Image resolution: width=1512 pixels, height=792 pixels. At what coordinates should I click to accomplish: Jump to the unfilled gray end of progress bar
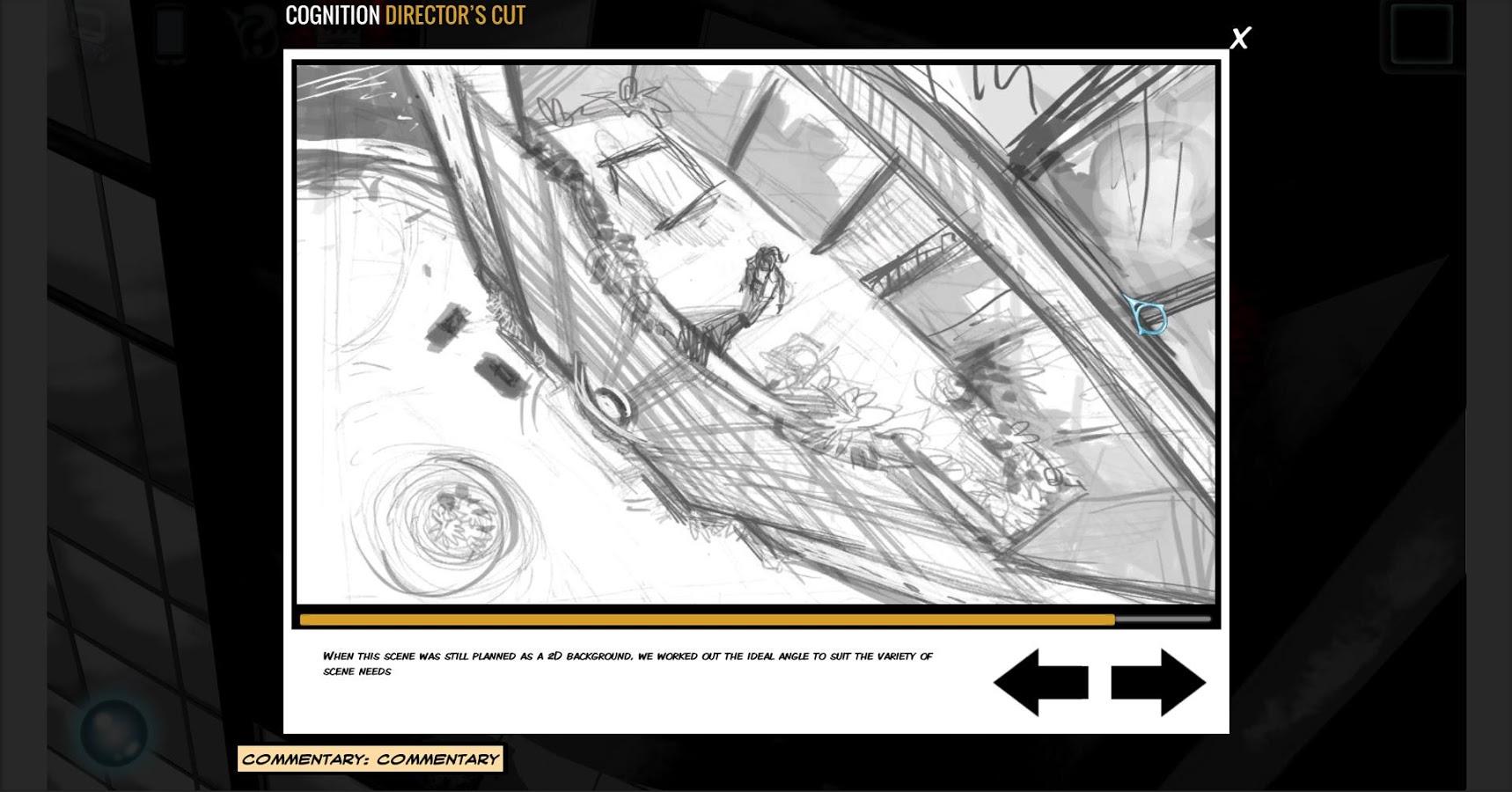[x=1163, y=620]
